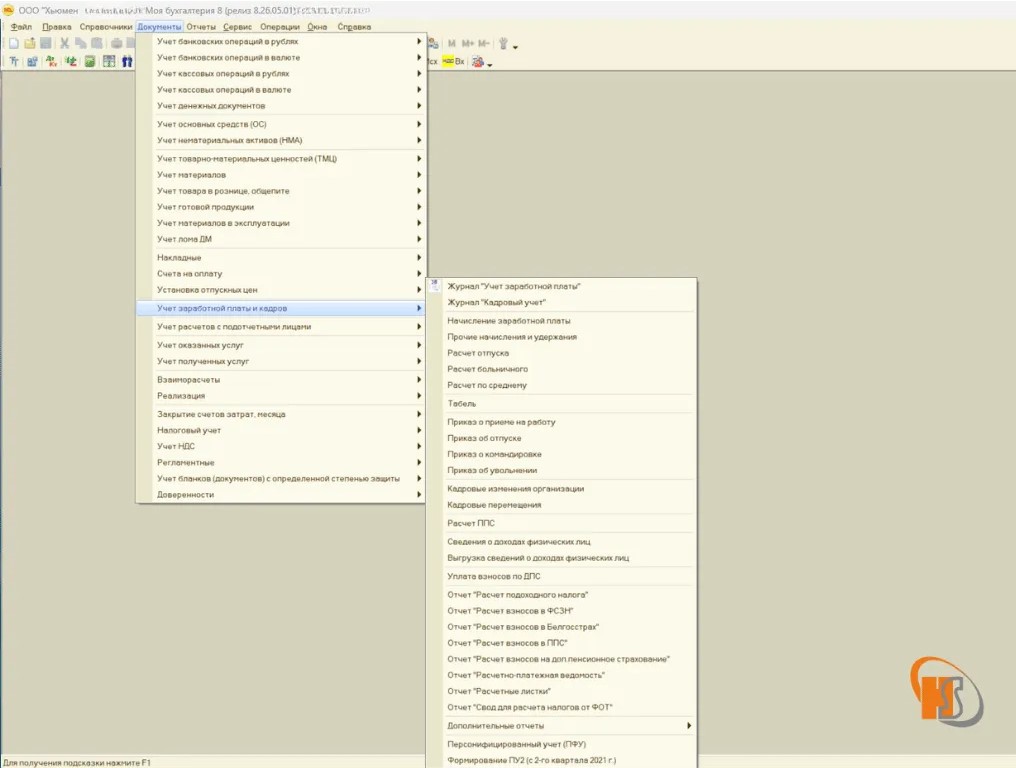
Task: Click the M+ memory add button
Action: pos(467,43)
